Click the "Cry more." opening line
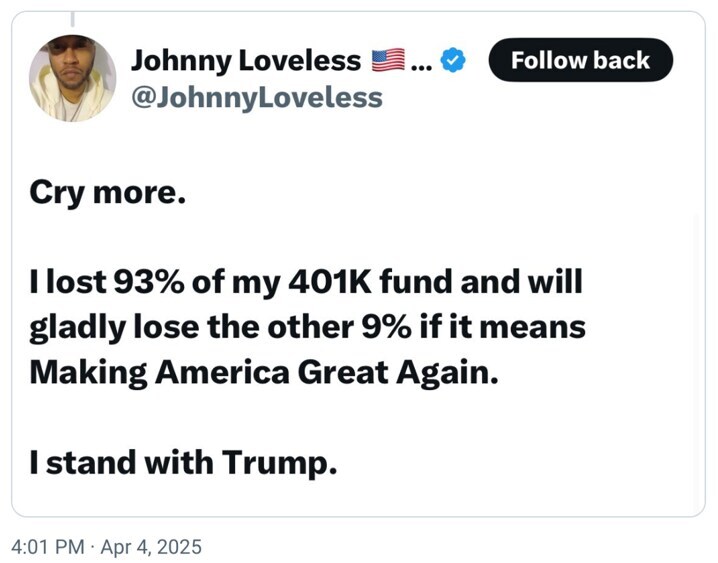718x563 pixels. [108, 193]
